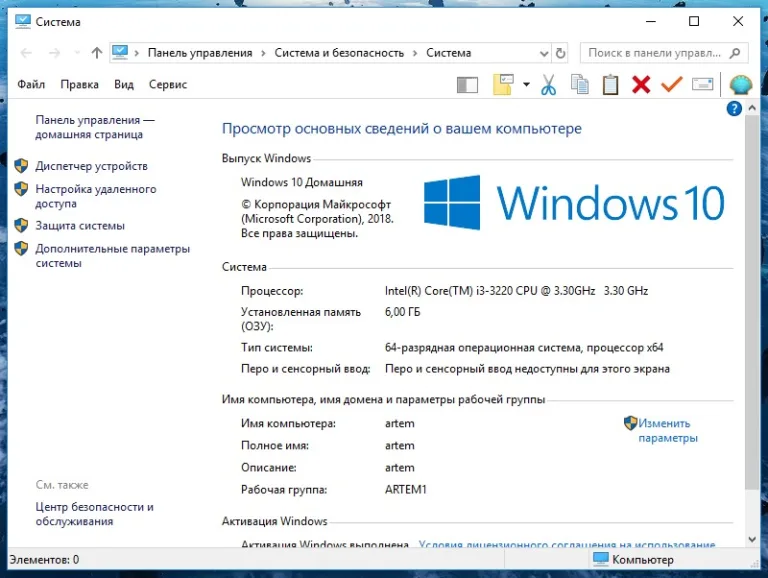Click Элементов: 0 status bar text
The width and height of the screenshot is (768, 578).
44,559
